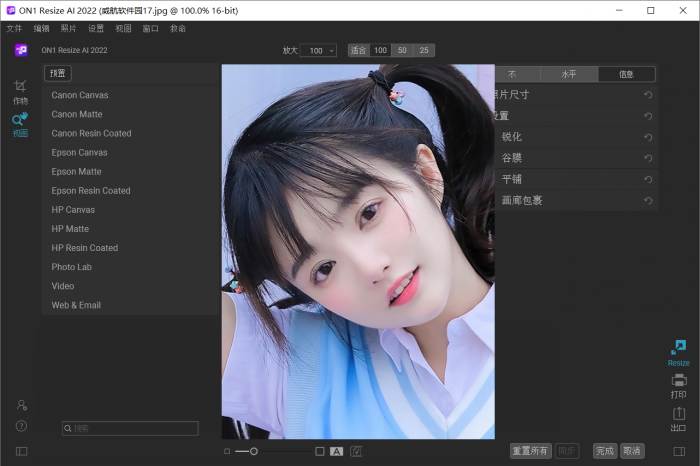Click the ON1 logo icon
Image resolution: width=700 pixels, height=466 pixels.
point(21,50)
